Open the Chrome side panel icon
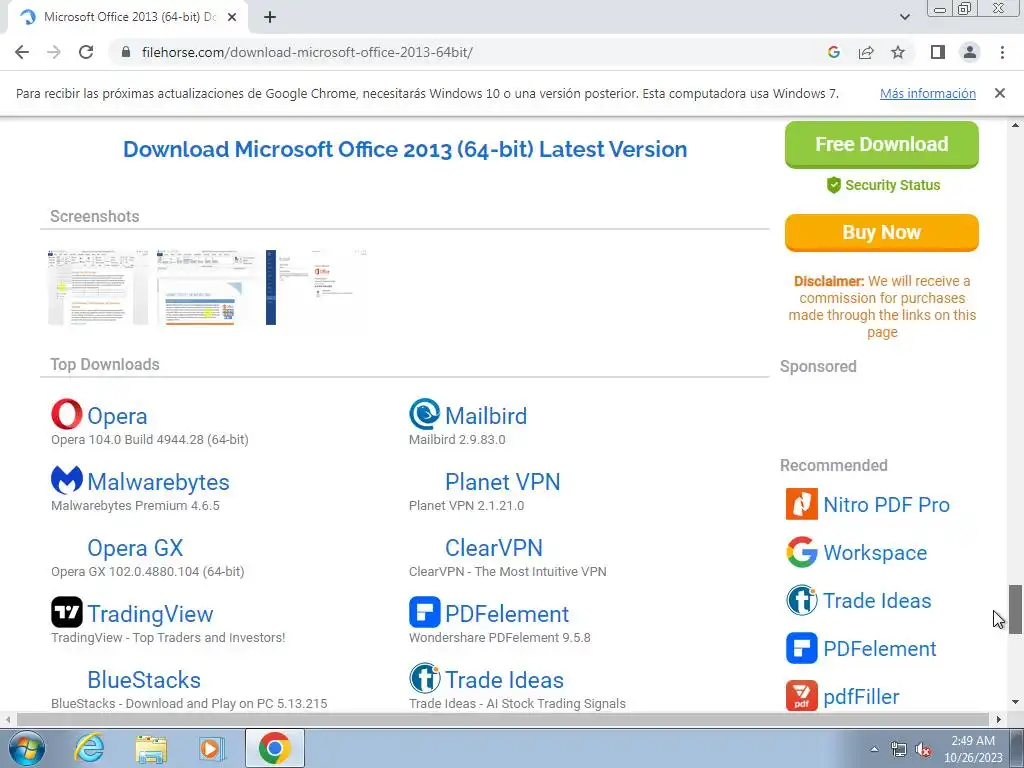This screenshot has width=1024, height=768. 938,52
